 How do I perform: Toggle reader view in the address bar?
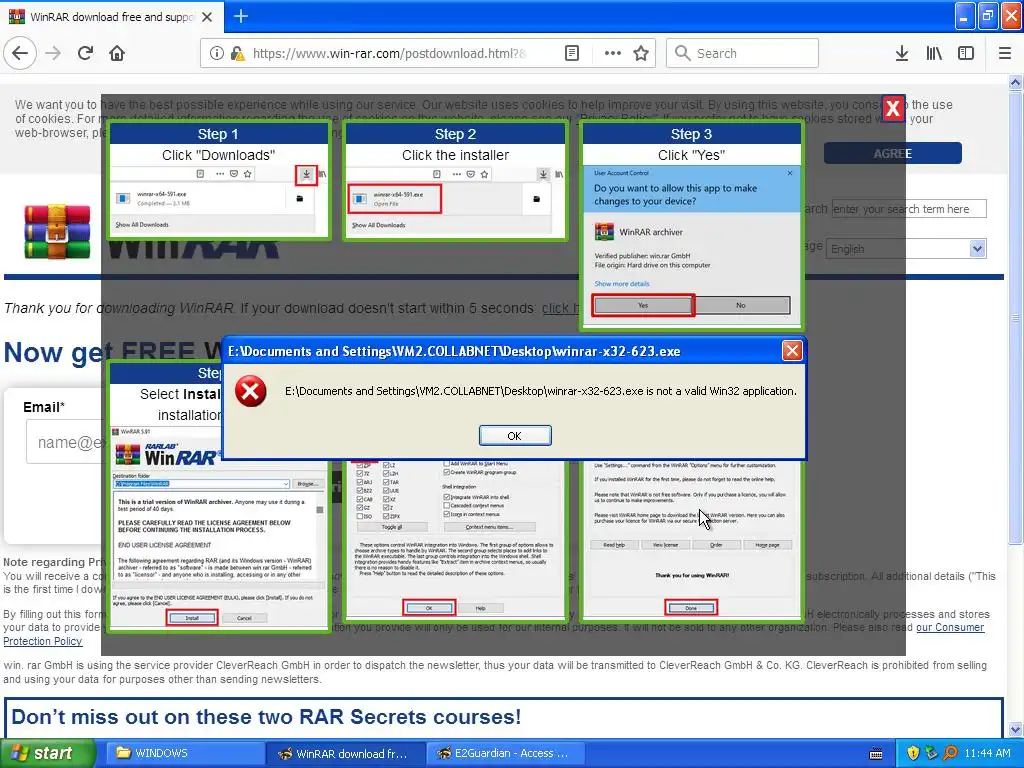tap(571, 54)
